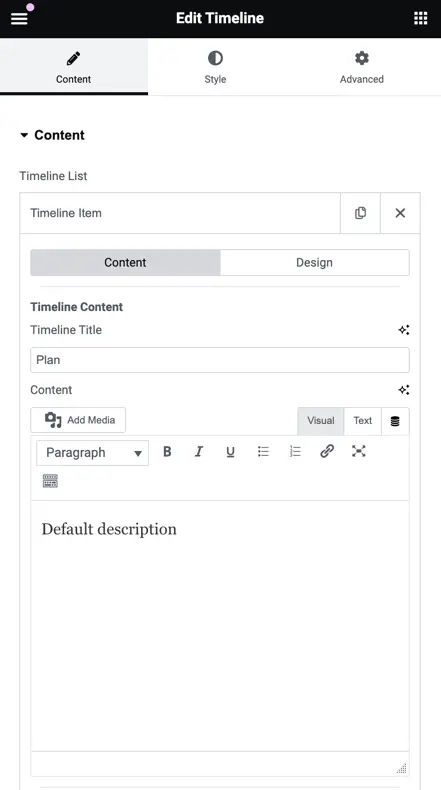Insert a numbered list
441x790 pixels.
click(x=295, y=452)
